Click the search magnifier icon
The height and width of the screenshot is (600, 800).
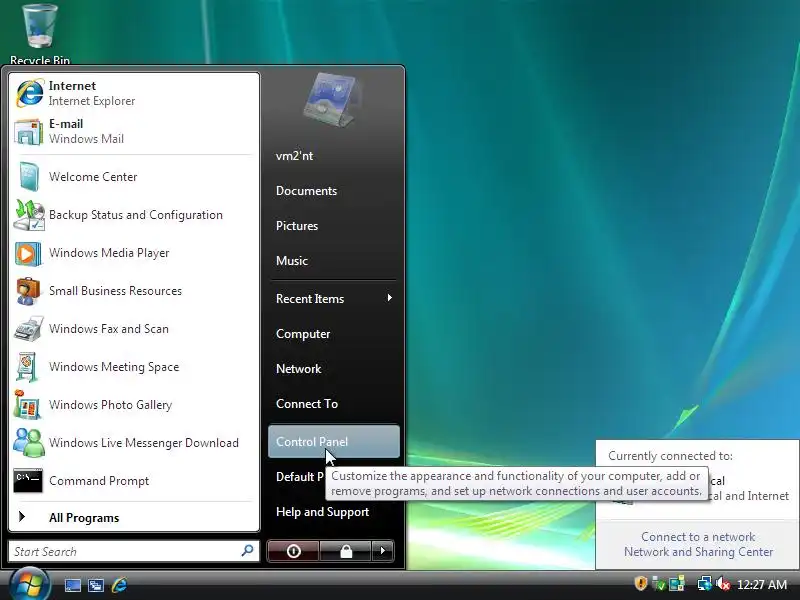click(x=247, y=551)
